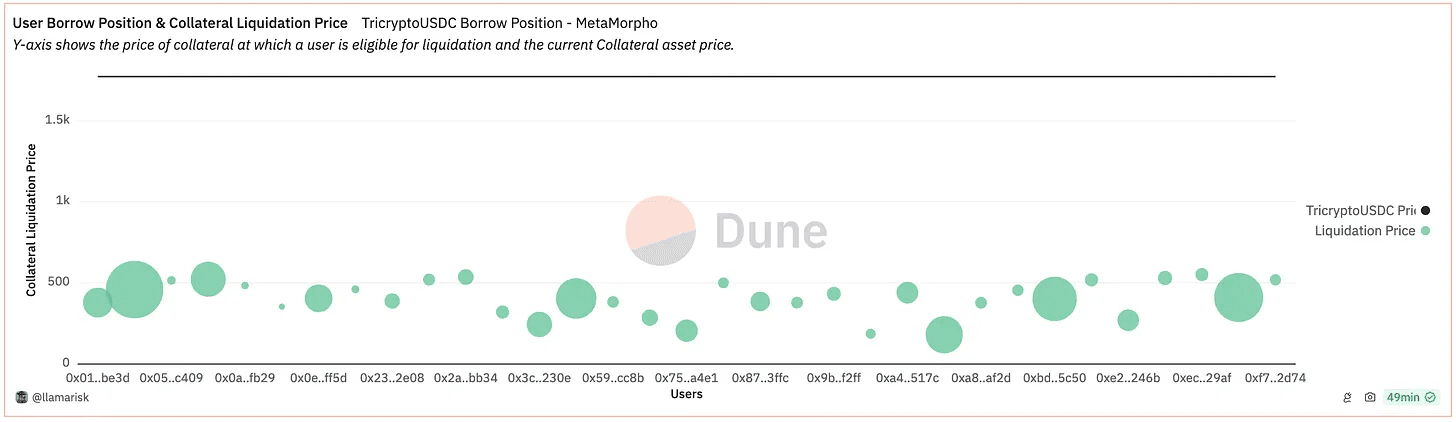Select the bubble for user 0xbd..5c50
The image size is (1456, 422).
1054,298
